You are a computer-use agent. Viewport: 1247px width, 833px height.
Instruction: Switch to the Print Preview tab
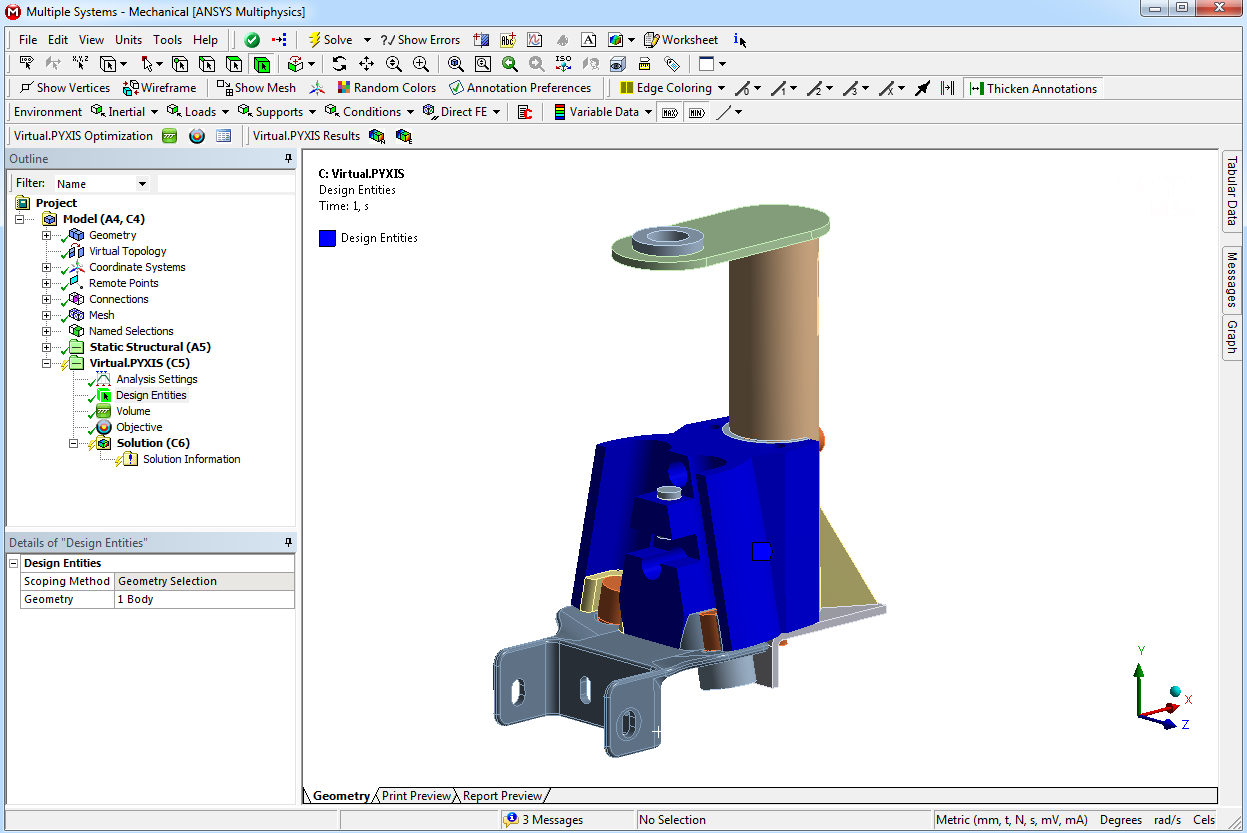point(415,795)
